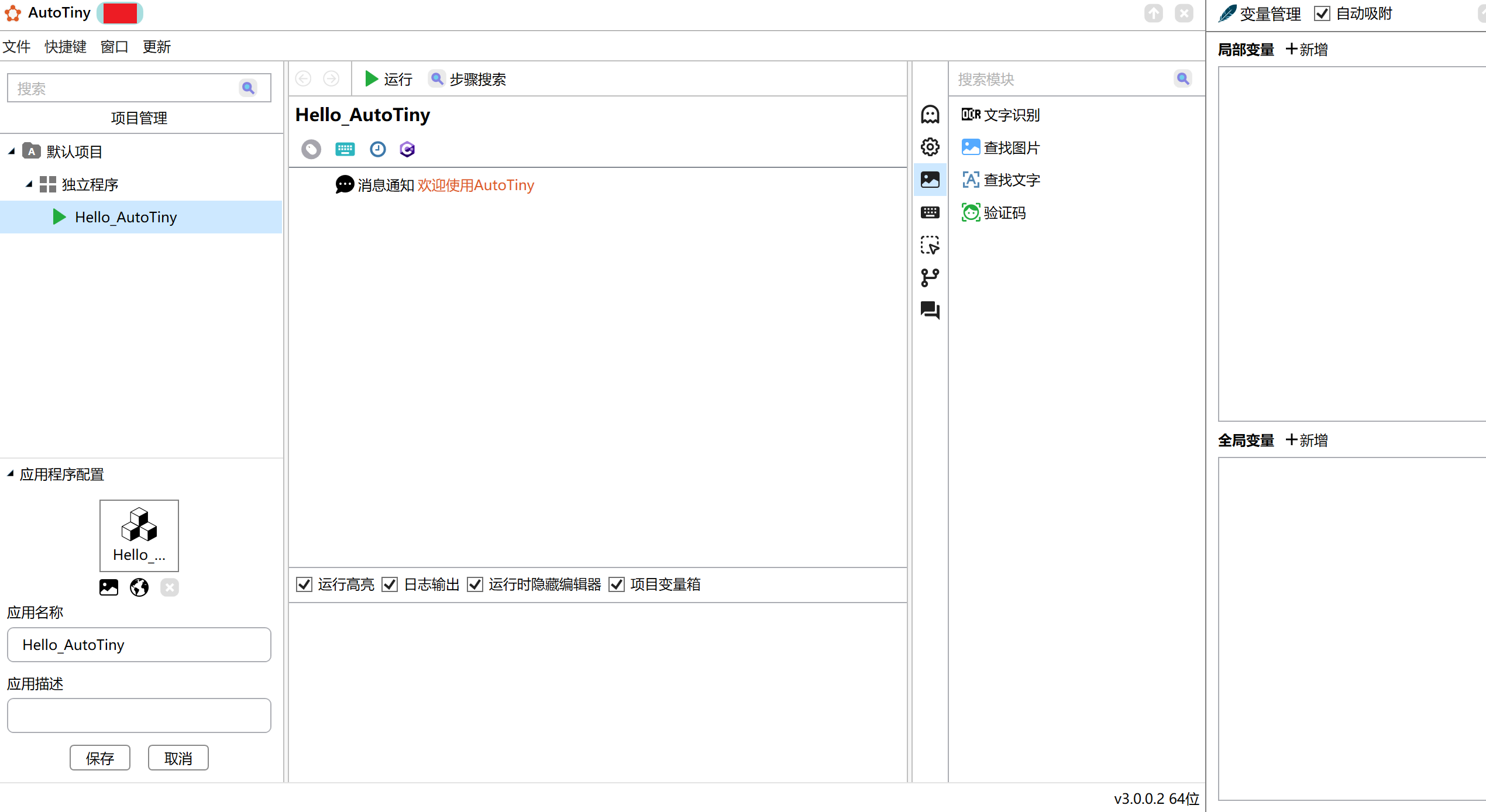Viewport: 1486px width, 812px height.
Task: Select the keyboard module category icon
Action: (x=930, y=212)
